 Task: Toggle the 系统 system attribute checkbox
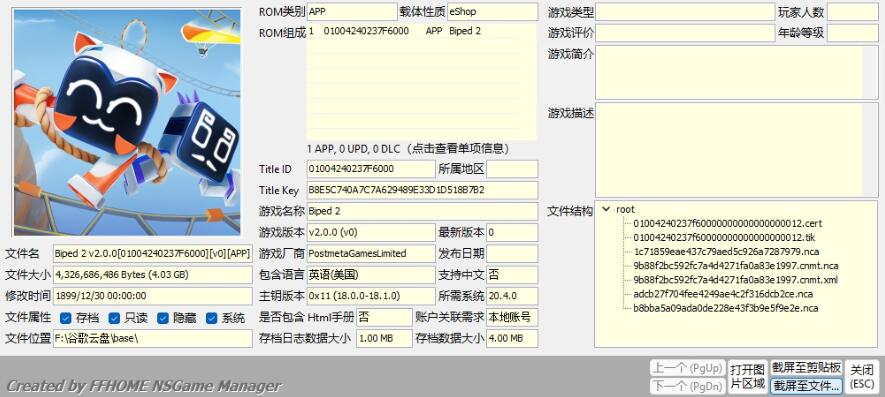211,318
